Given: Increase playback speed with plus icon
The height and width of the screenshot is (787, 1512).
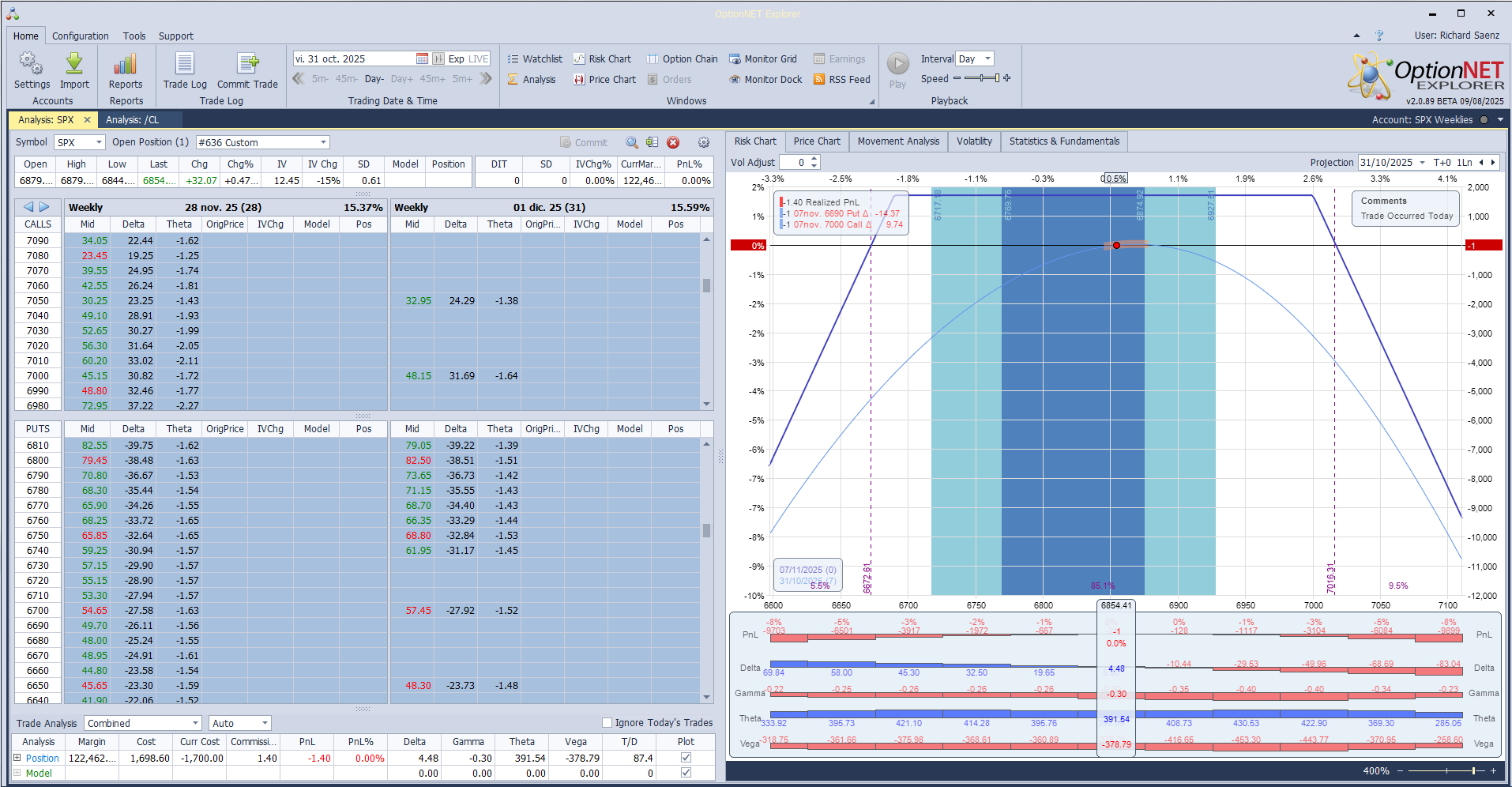Looking at the screenshot, I should point(1007,78).
